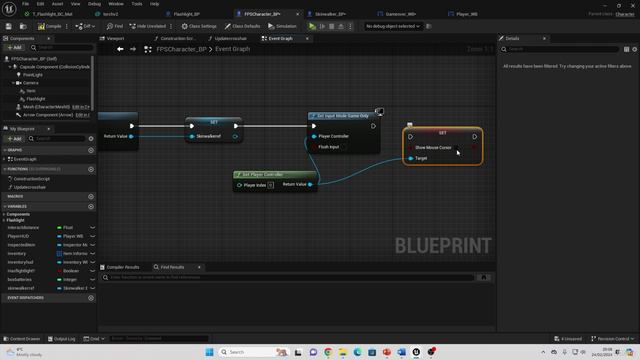Click the frame-skip play control

pyautogui.click(x=322, y=26)
